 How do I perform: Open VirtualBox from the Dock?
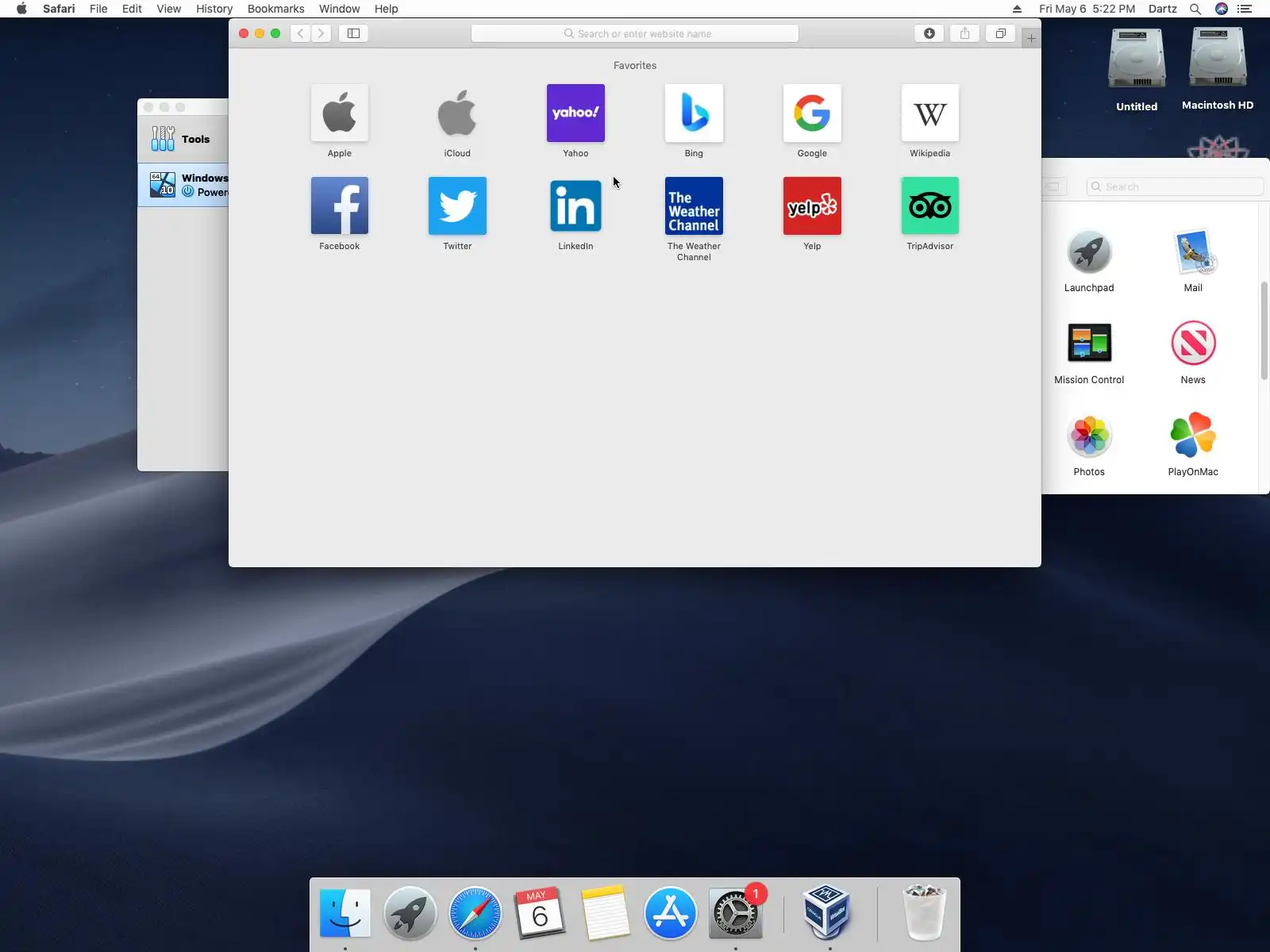828,912
